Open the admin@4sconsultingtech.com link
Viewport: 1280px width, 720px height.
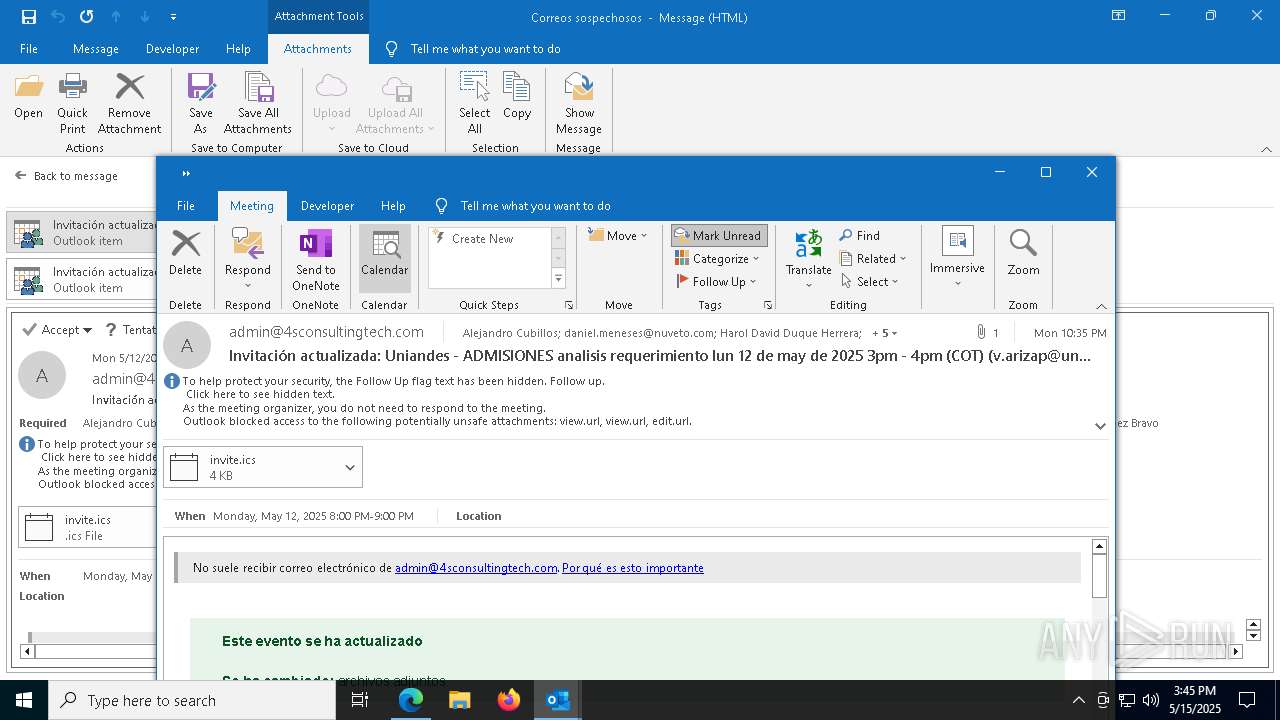click(476, 568)
